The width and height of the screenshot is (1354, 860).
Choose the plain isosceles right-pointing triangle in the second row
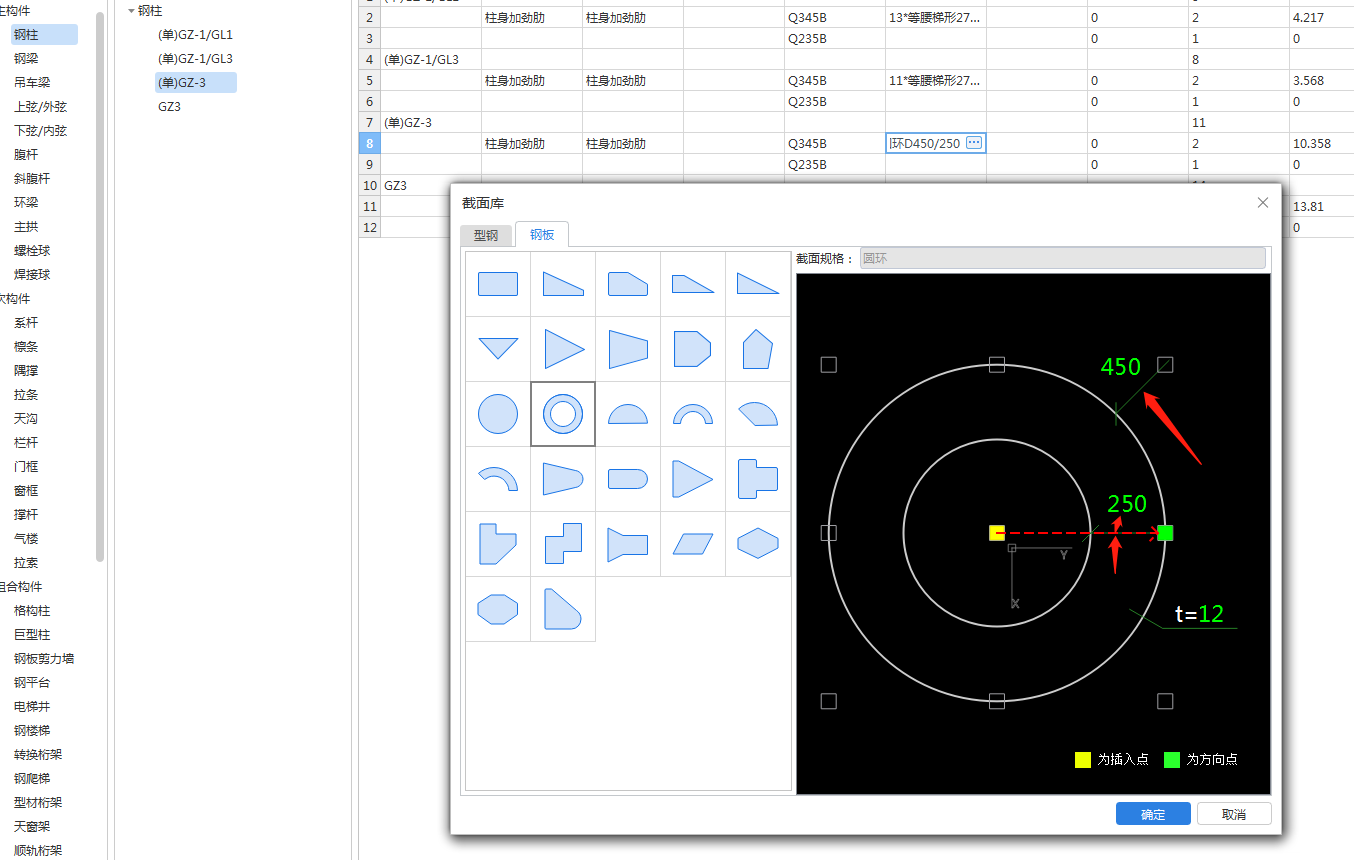(x=563, y=349)
